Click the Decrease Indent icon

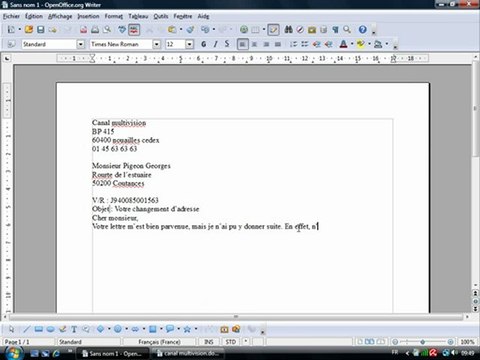coord(316,44)
